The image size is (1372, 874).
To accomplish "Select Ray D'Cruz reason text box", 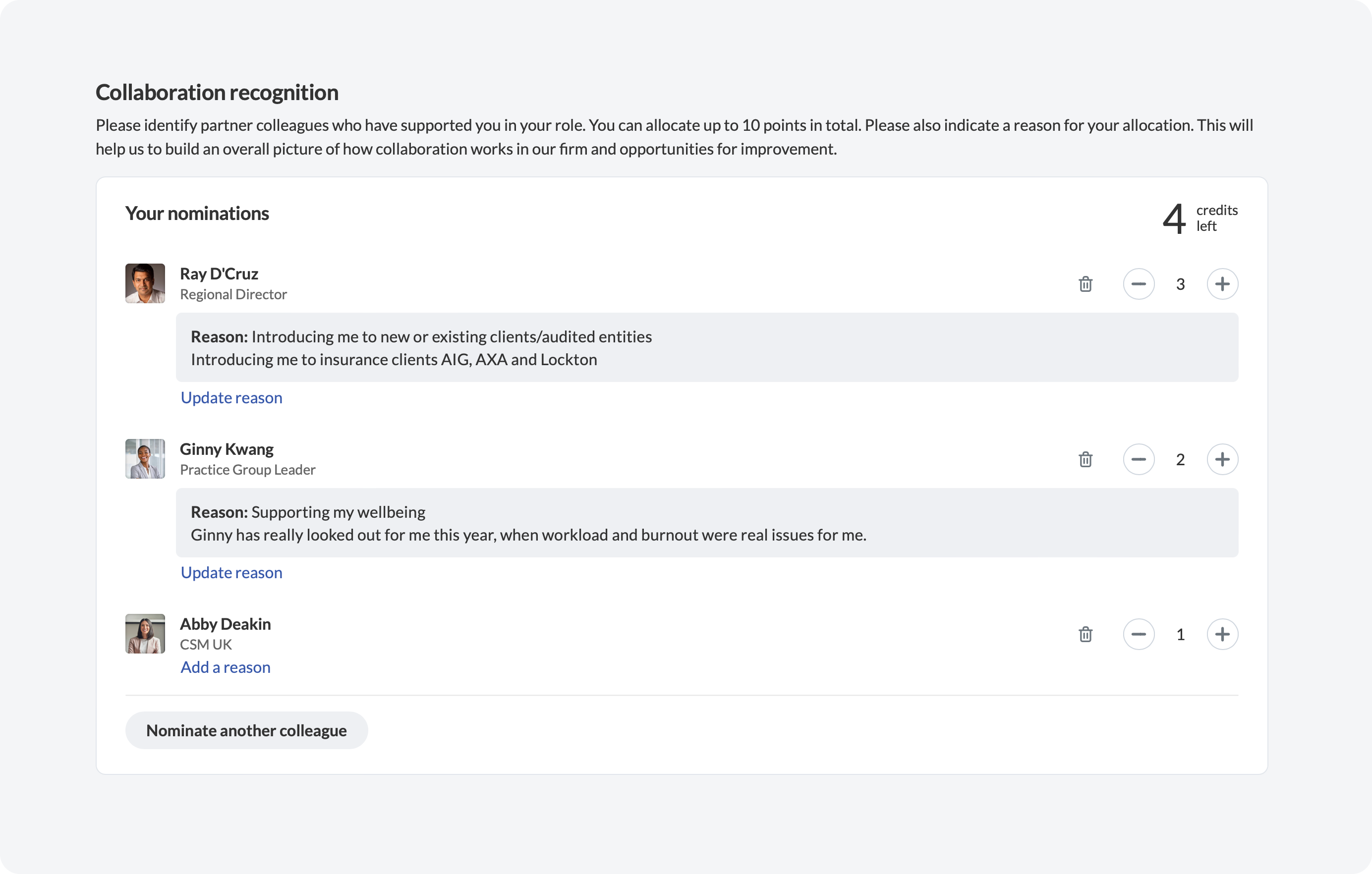I will point(706,347).
